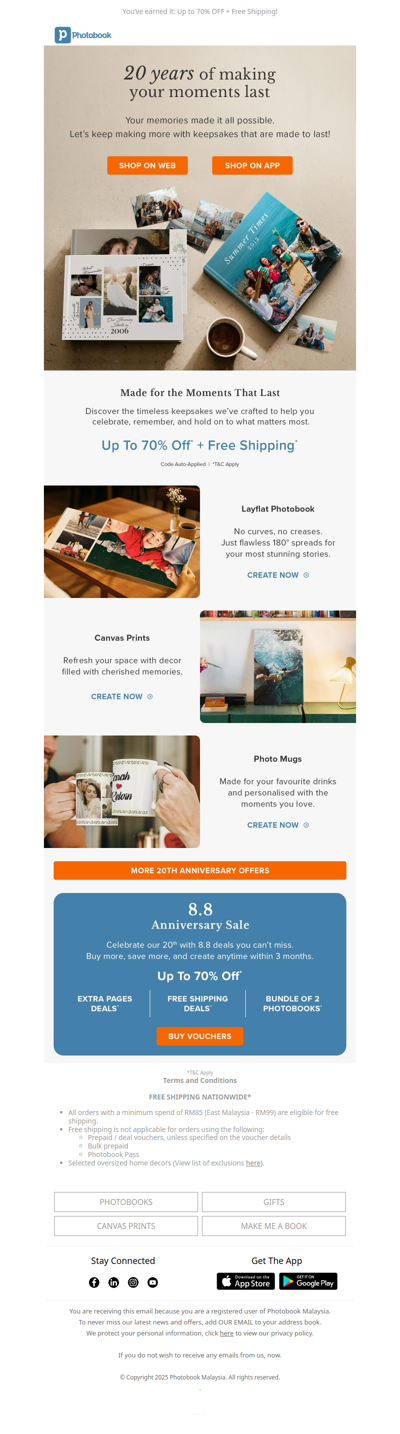The width and height of the screenshot is (400, 1434).
Task: Click the Layflat Photobook product image
Action: [x=122, y=542]
